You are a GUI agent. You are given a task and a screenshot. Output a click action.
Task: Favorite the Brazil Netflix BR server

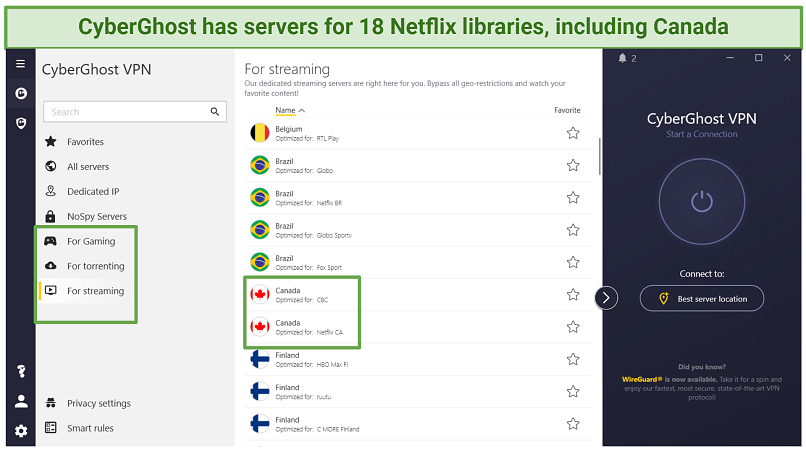(573, 198)
